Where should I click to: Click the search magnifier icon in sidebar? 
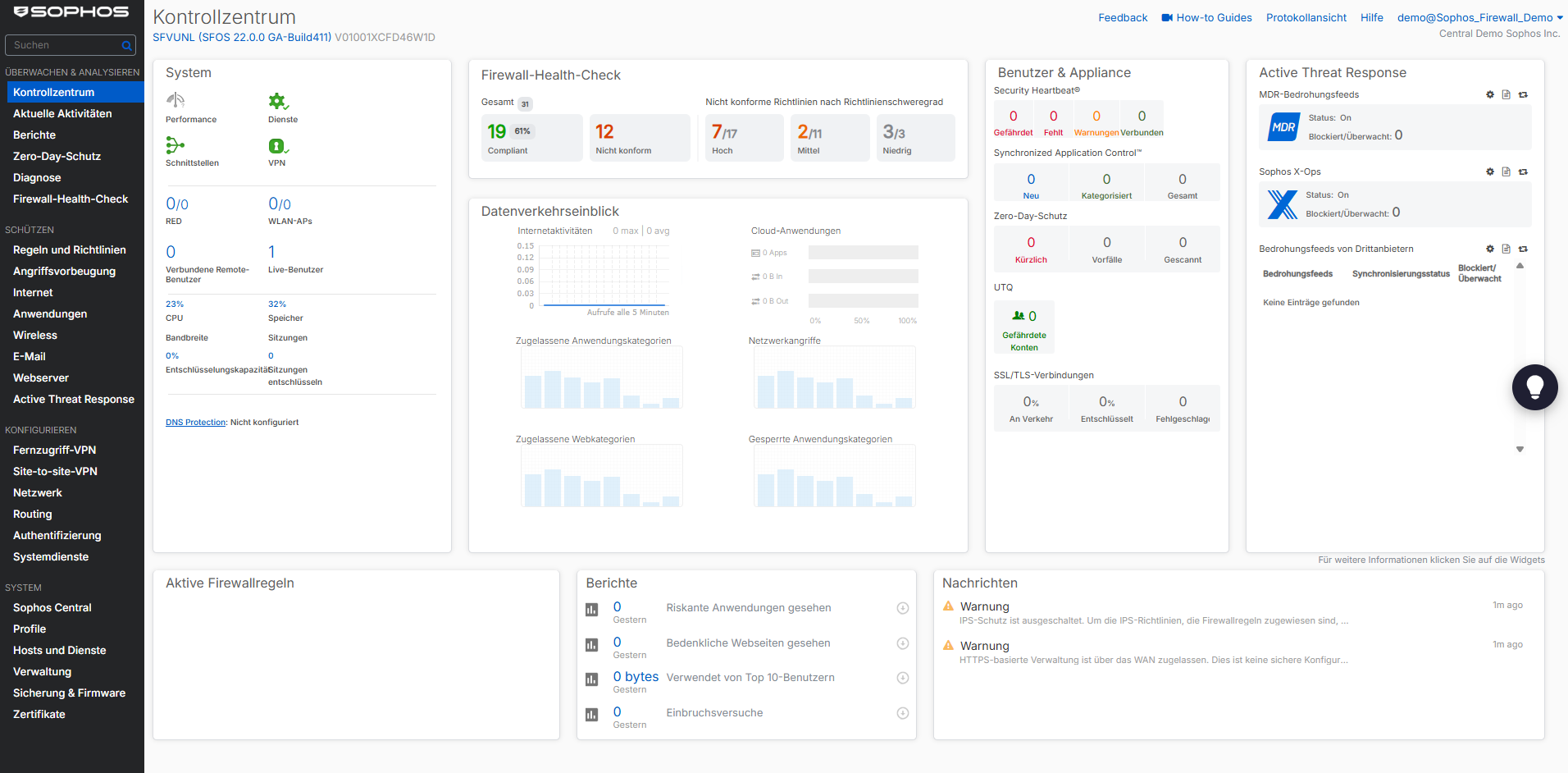pos(126,45)
